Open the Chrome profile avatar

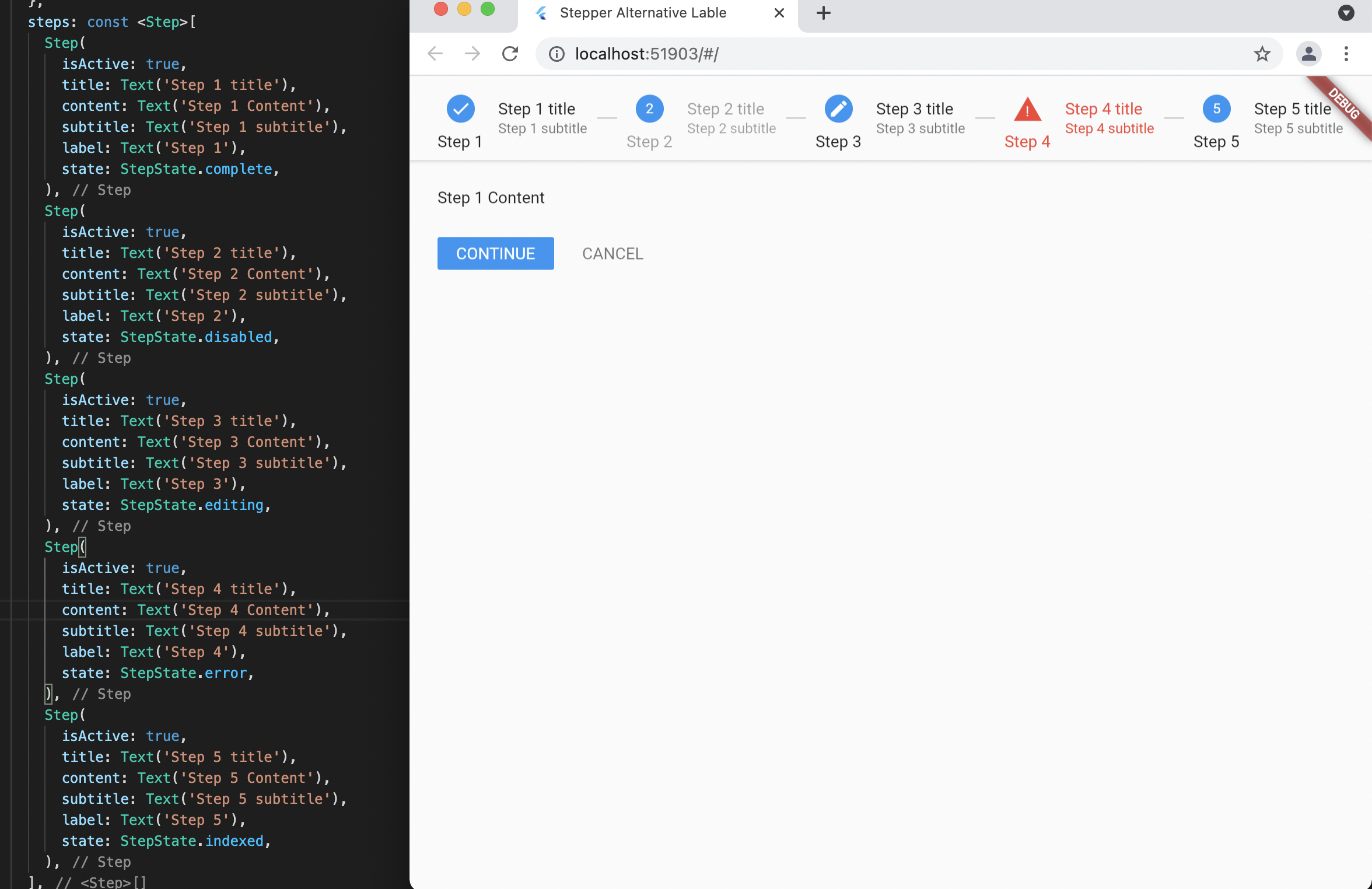coord(1308,54)
